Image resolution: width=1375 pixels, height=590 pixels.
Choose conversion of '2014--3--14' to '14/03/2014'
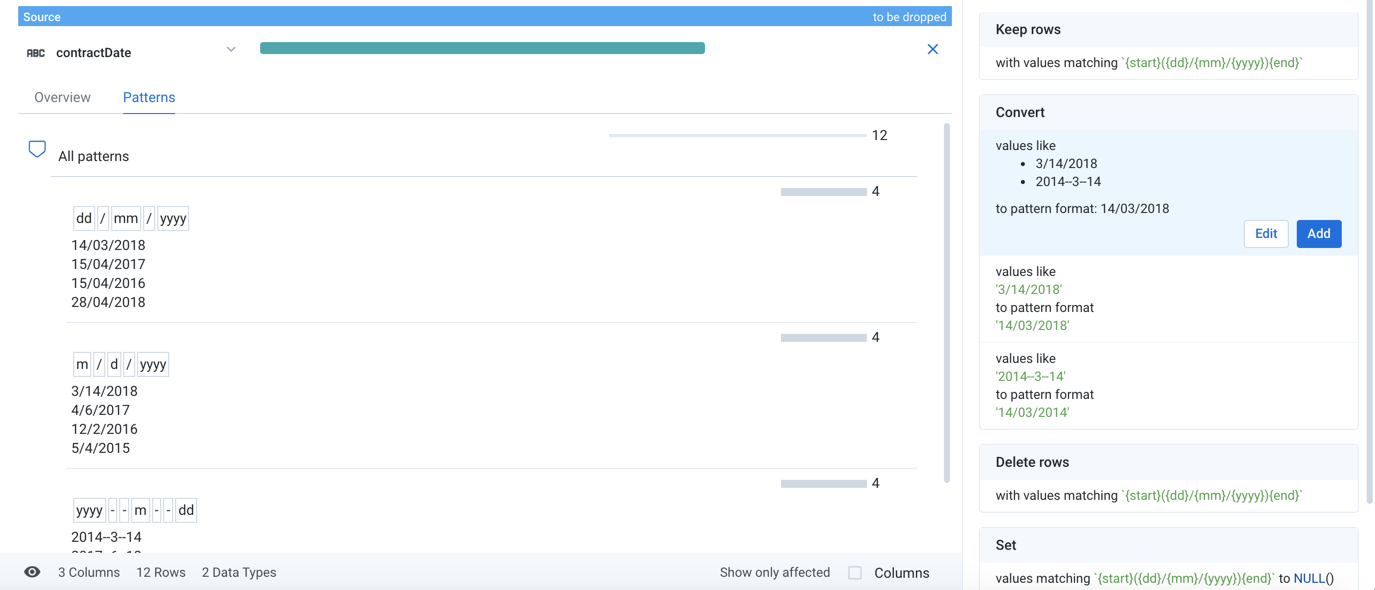click(x=1168, y=385)
